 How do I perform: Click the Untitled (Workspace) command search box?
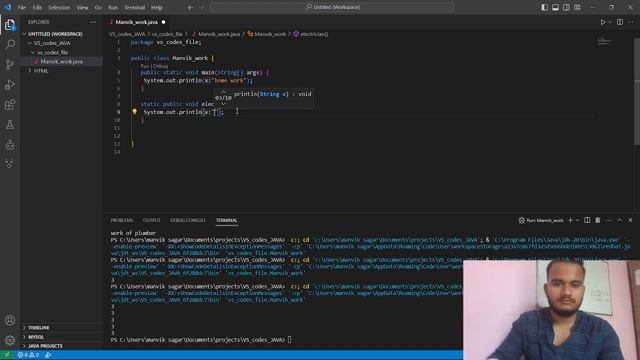[x=332, y=7]
